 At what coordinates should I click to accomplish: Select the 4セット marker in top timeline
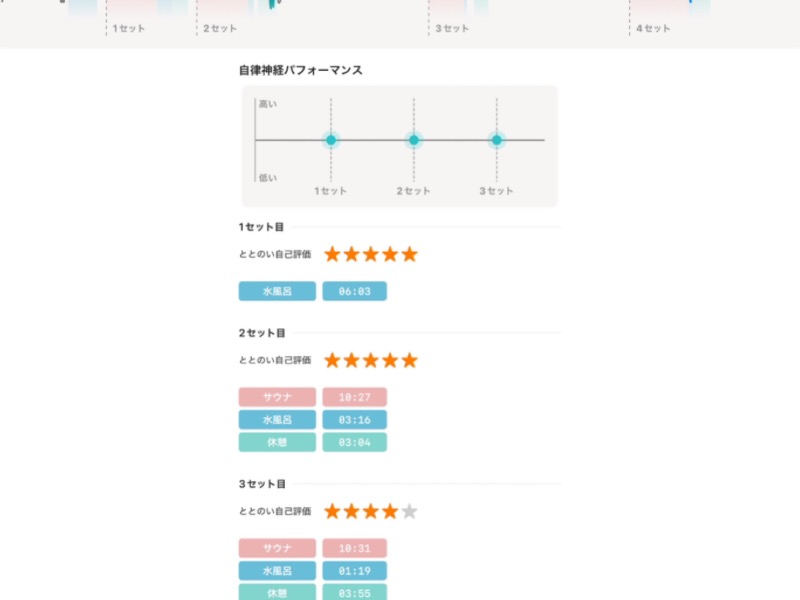[x=653, y=28]
